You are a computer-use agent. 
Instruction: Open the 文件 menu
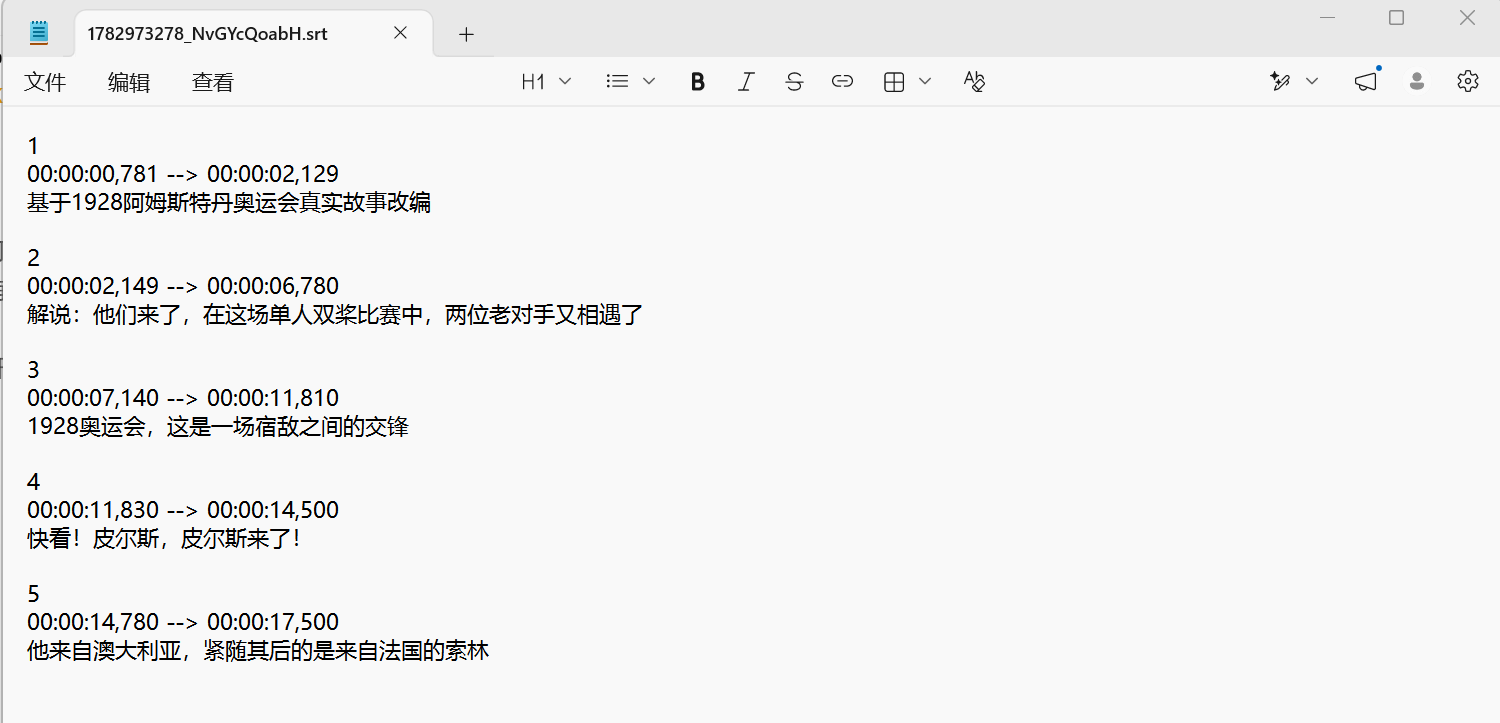click(45, 82)
